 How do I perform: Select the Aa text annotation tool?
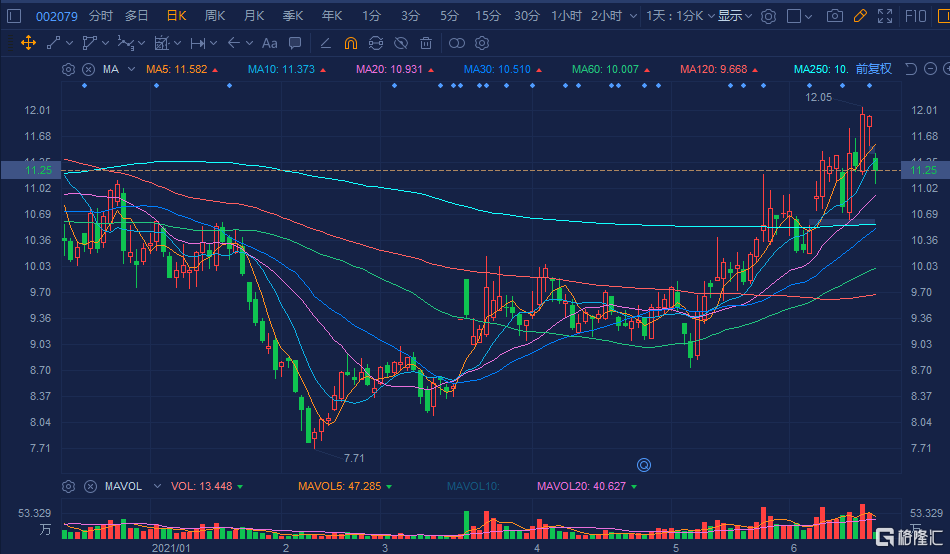tap(269, 43)
